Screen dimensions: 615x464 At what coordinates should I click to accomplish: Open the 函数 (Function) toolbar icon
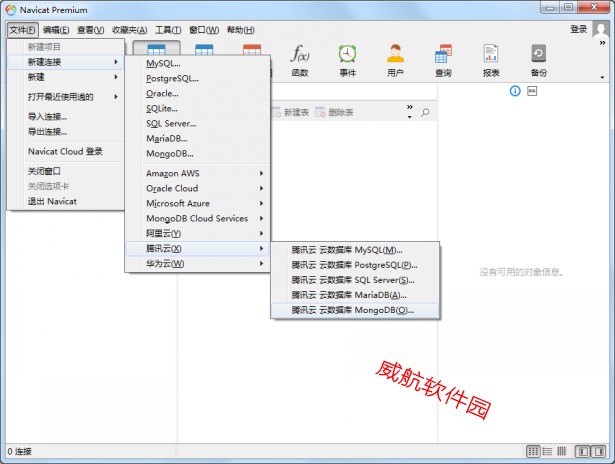tap(299, 59)
